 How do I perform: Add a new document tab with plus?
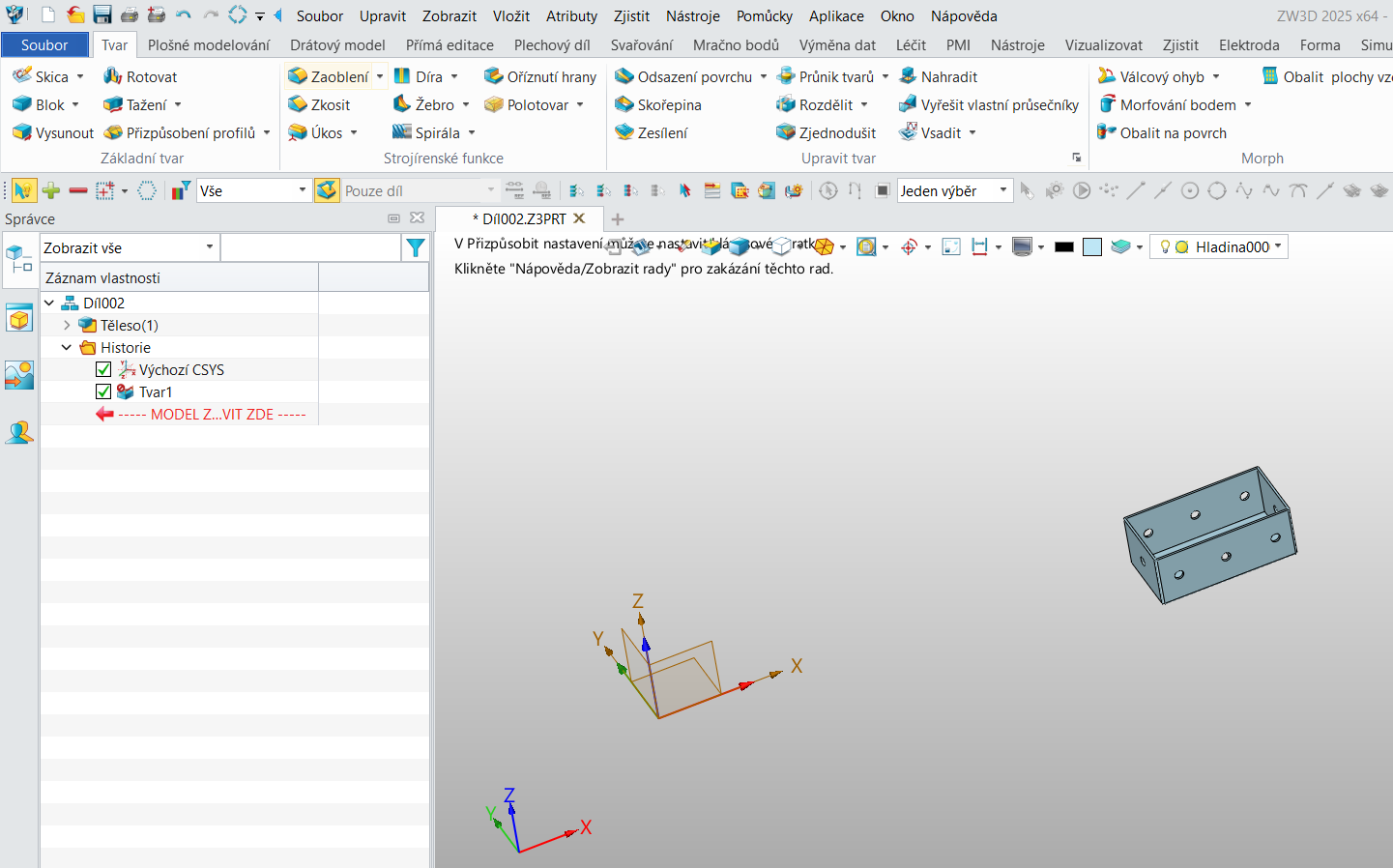(x=618, y=218)
